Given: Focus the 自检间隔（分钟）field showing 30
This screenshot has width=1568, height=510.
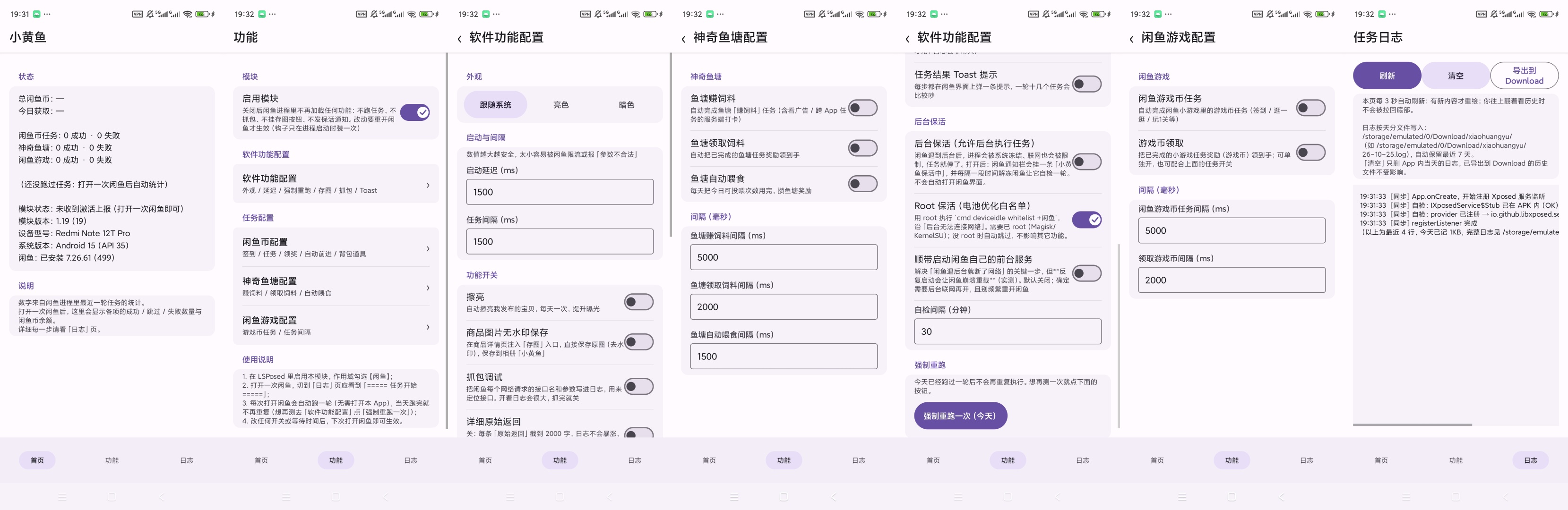Looking at the screenshot, I should [1008, 331].
